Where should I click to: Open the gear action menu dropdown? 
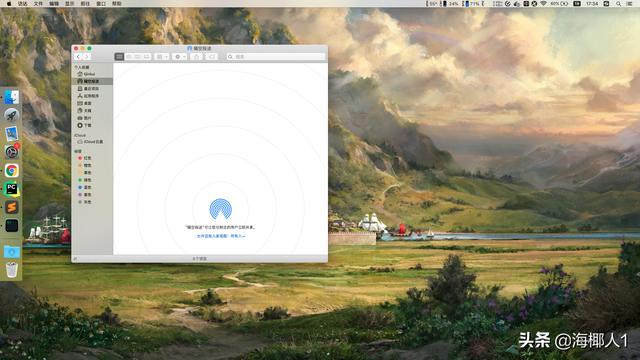point(180,57)
